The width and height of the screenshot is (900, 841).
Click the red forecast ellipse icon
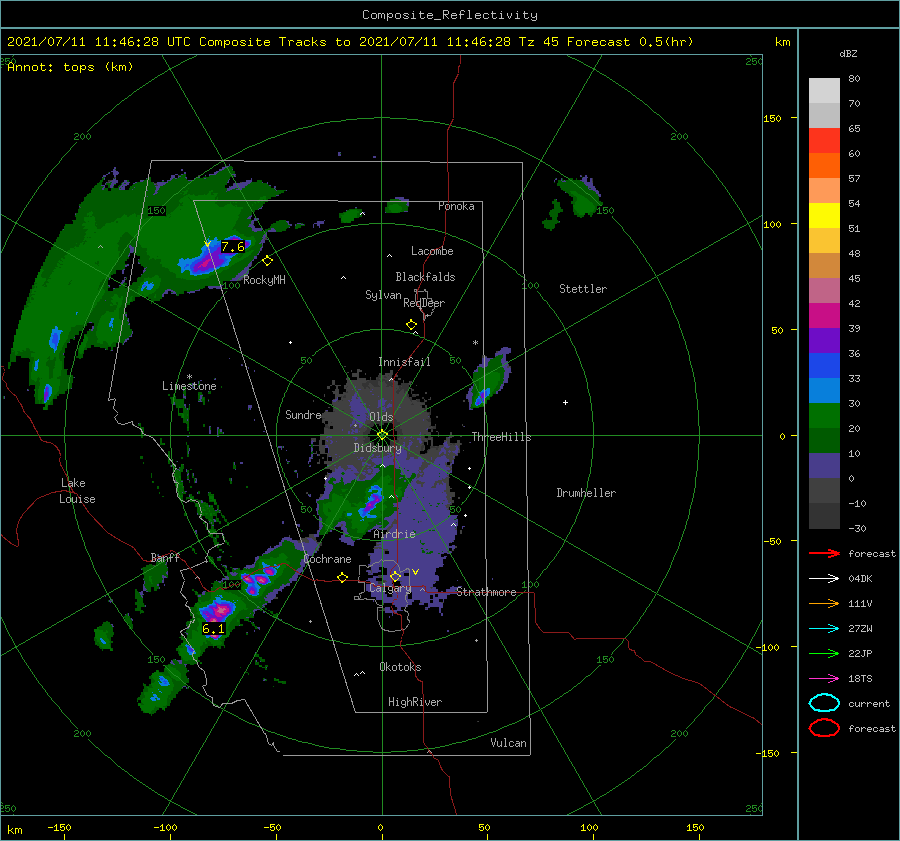[x=824, y=728]
